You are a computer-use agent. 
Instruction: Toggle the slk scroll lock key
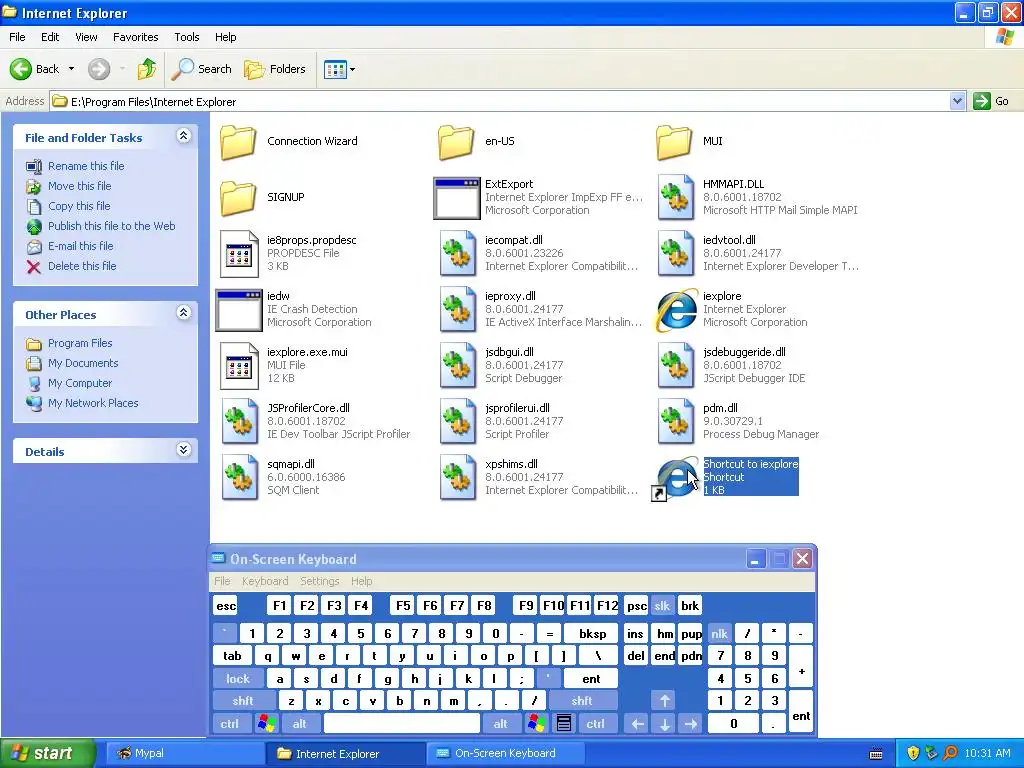[x=662, y=606]
